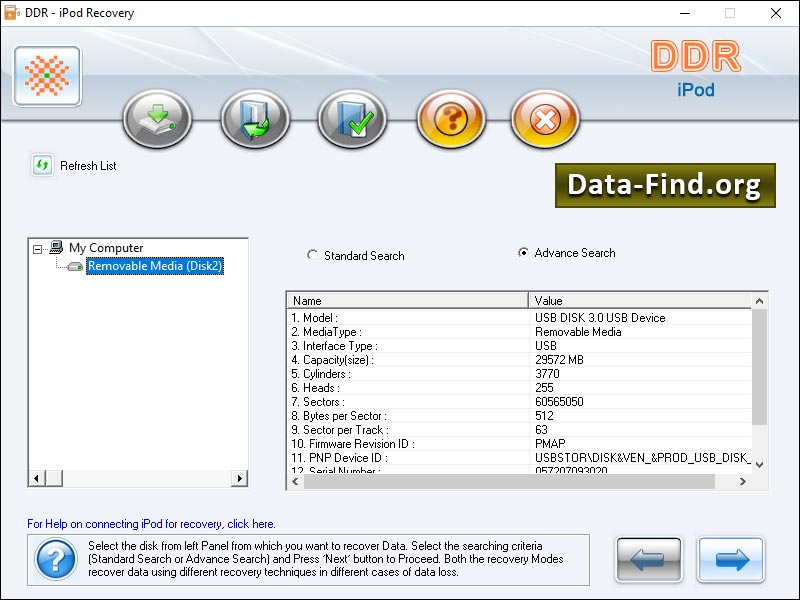Viewport: 800px width, 600px height.
Task: Click the Refresh List icon
Action: tap(41, 165)
